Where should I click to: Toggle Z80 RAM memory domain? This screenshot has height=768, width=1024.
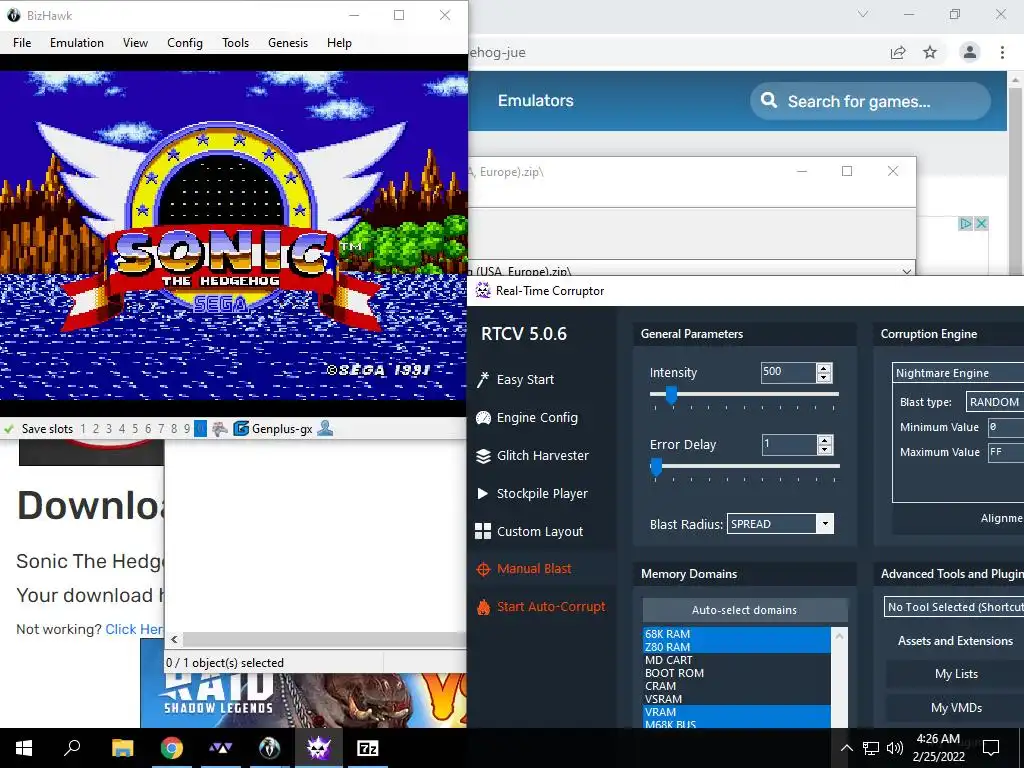[737, 647]
